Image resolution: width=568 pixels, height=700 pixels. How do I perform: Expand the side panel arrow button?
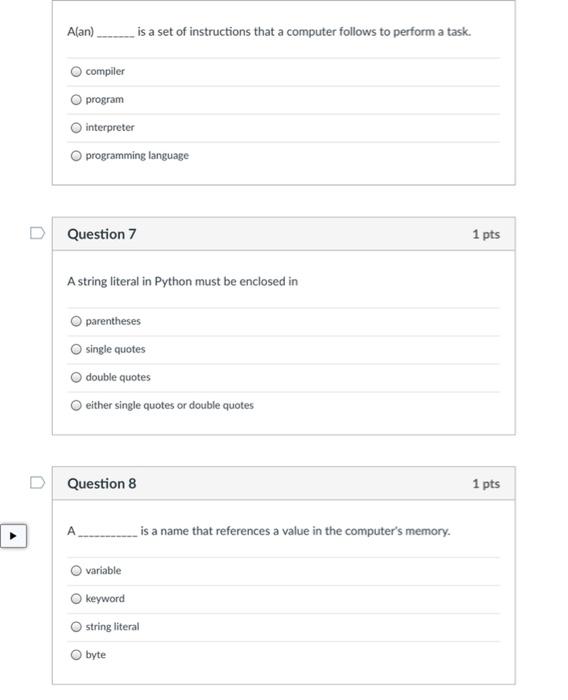click(x=13, y=536)
